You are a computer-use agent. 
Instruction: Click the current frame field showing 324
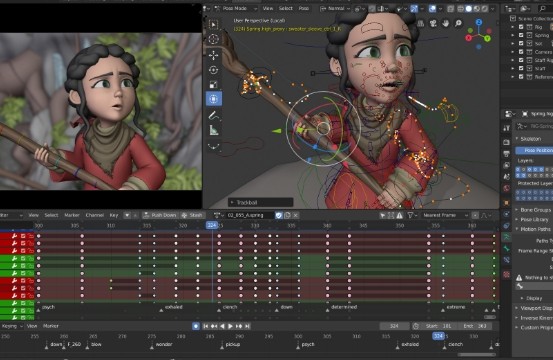point(395,326)
